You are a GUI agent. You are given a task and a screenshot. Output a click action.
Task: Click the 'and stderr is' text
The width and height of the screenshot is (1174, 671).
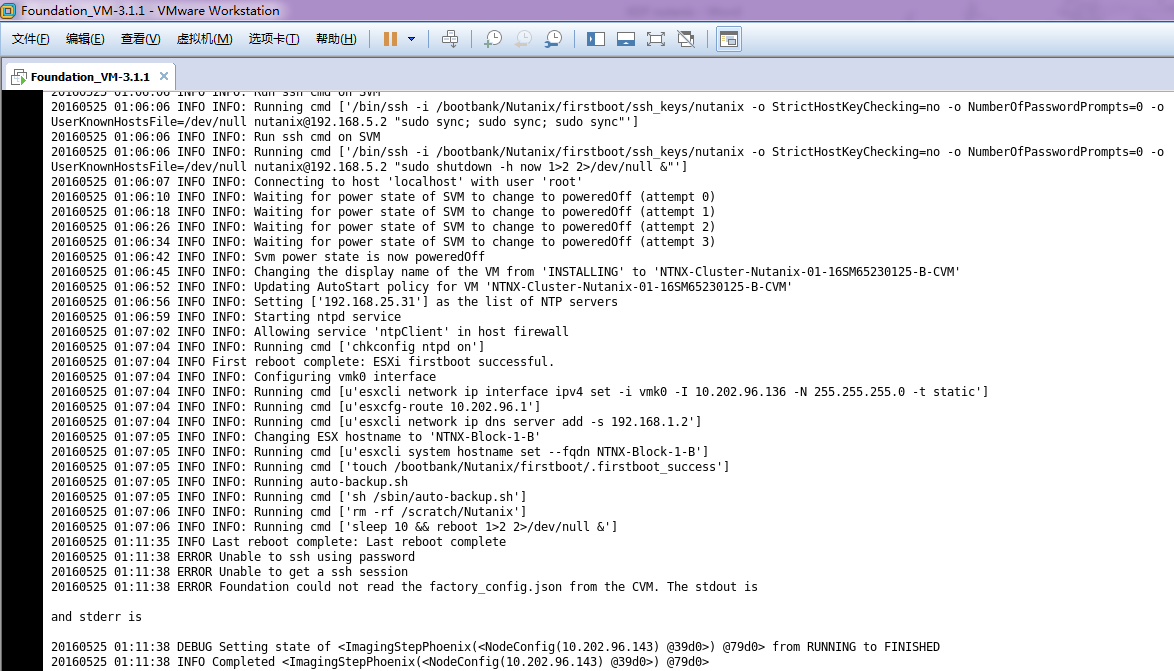pos(96,616)
